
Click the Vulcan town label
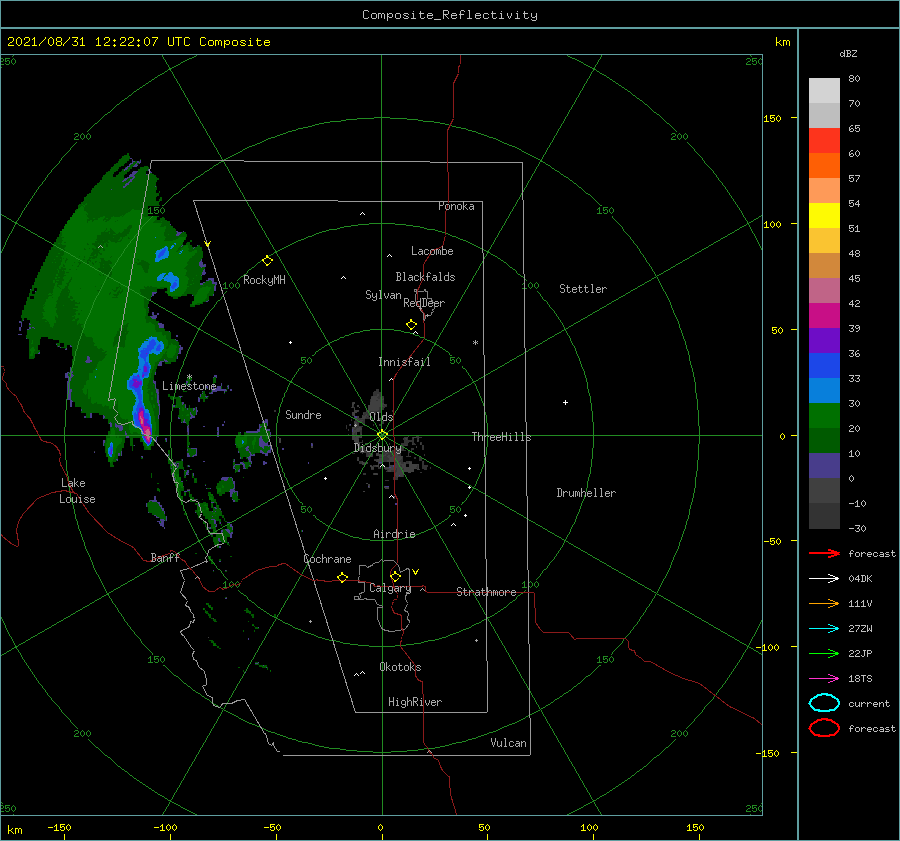[x=508, y=743]
